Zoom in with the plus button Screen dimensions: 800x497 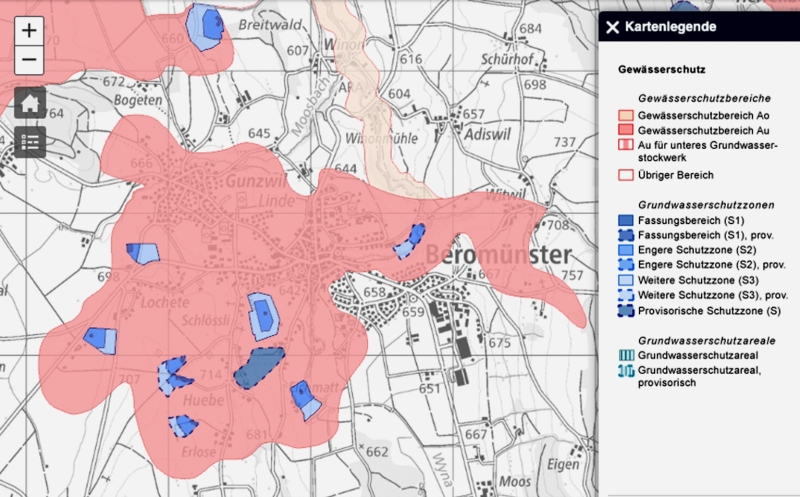point(29,30)
